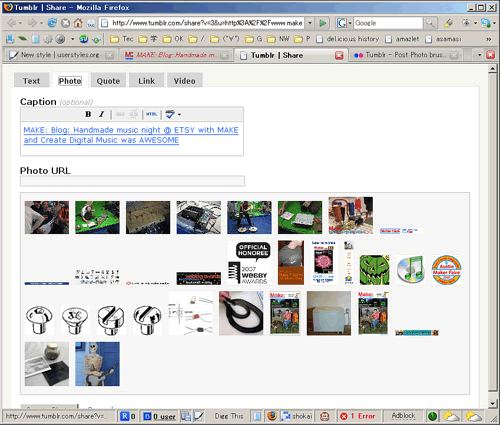Select the green monster face thumbnail
The width and height of the screenshot is (500, 425).
tap(374, 270)
